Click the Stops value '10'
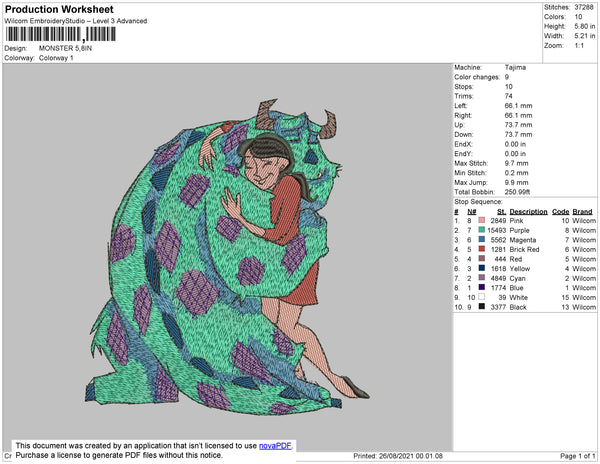 click(x=509, y=86)
